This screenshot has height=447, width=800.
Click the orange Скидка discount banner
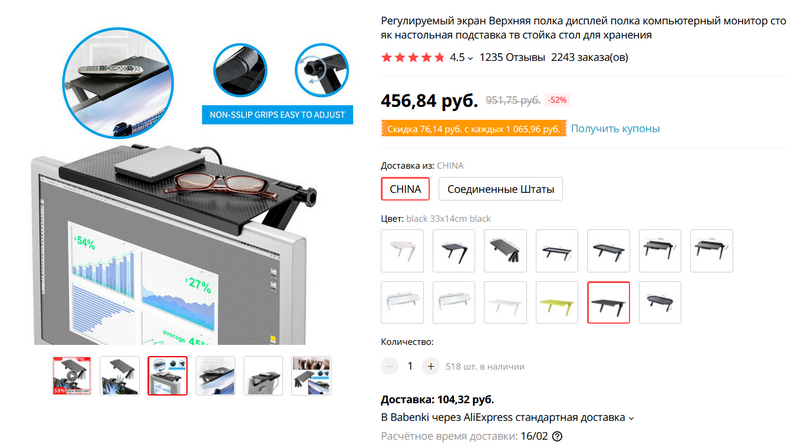click(473, 129)
